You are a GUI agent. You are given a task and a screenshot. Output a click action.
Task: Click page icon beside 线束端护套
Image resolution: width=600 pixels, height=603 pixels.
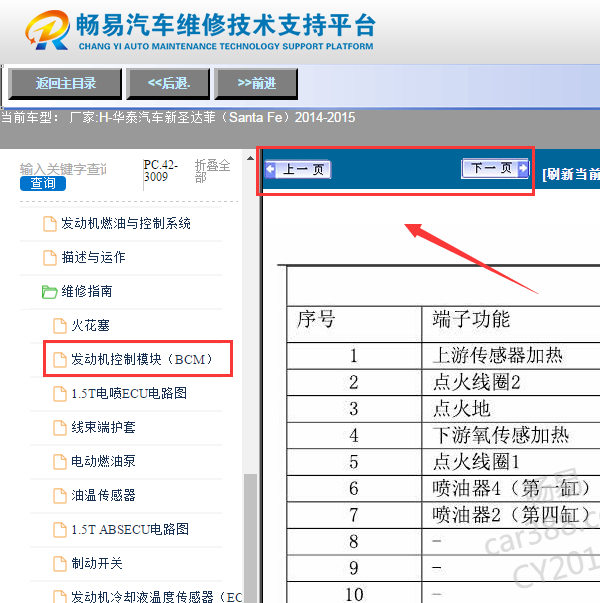tap(60, 428)
